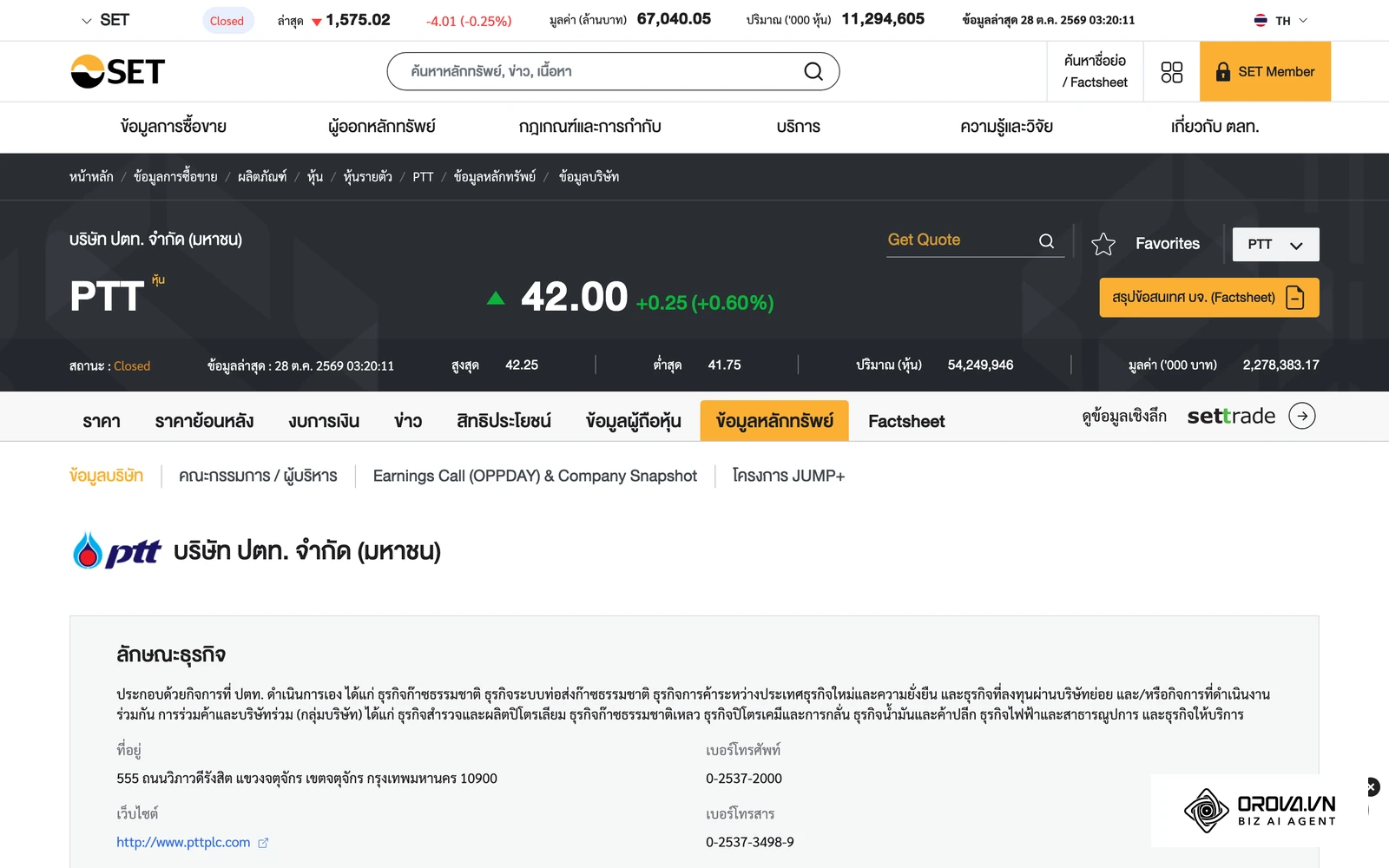The width and height of the screenshot is (1389, 868).
Task: Switch to ราคาย้อนหลัง tab
Action: [204, 421]
